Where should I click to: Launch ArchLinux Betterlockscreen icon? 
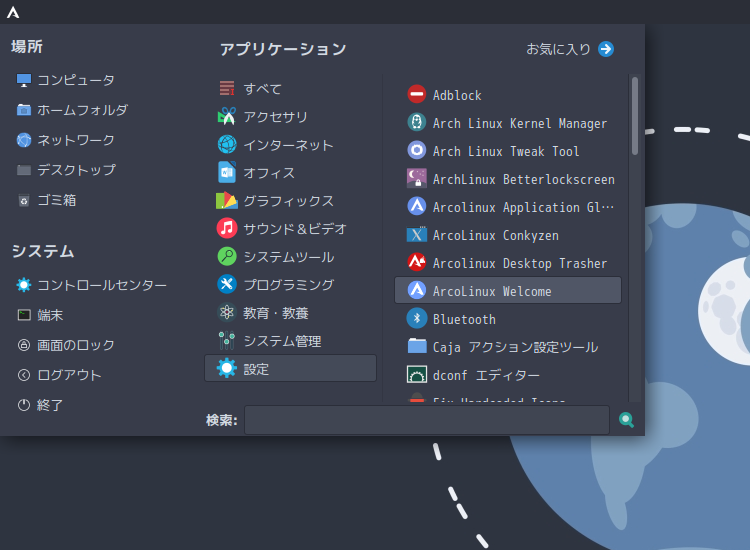(x=417, y=178)
